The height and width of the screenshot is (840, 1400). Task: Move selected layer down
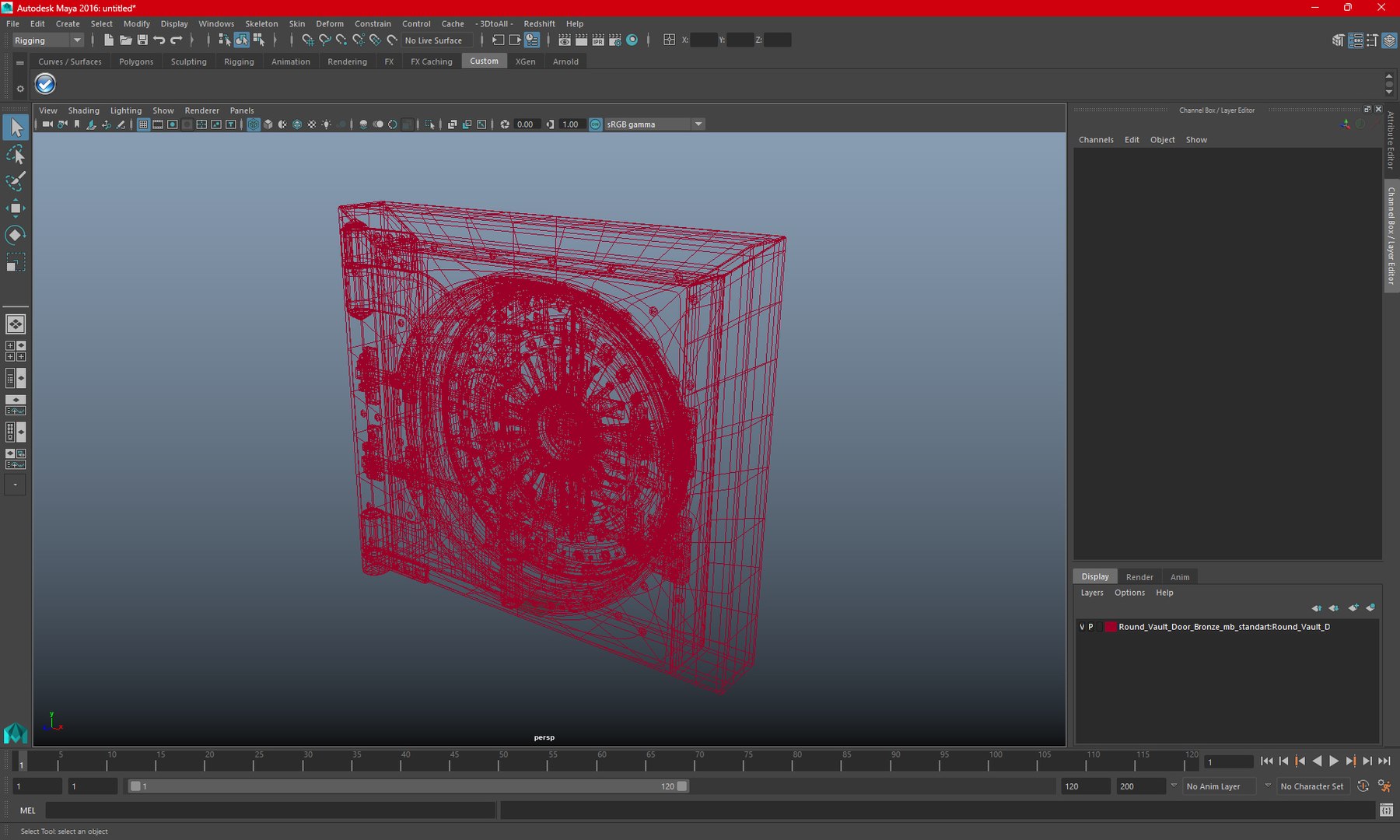tap(1334, 608)
